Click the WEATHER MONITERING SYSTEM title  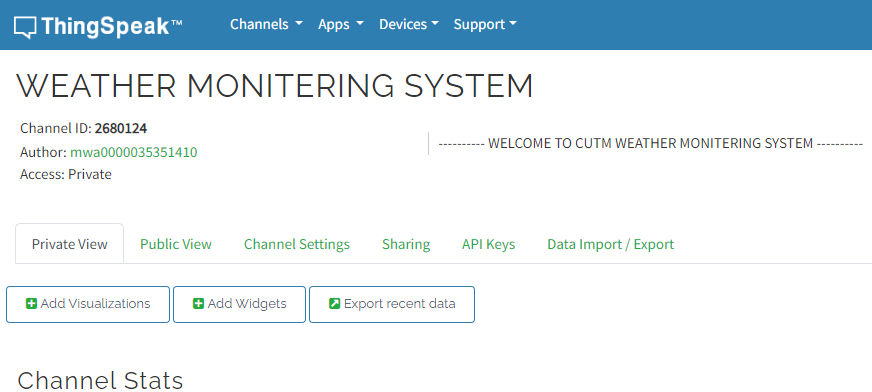point(275,86)
